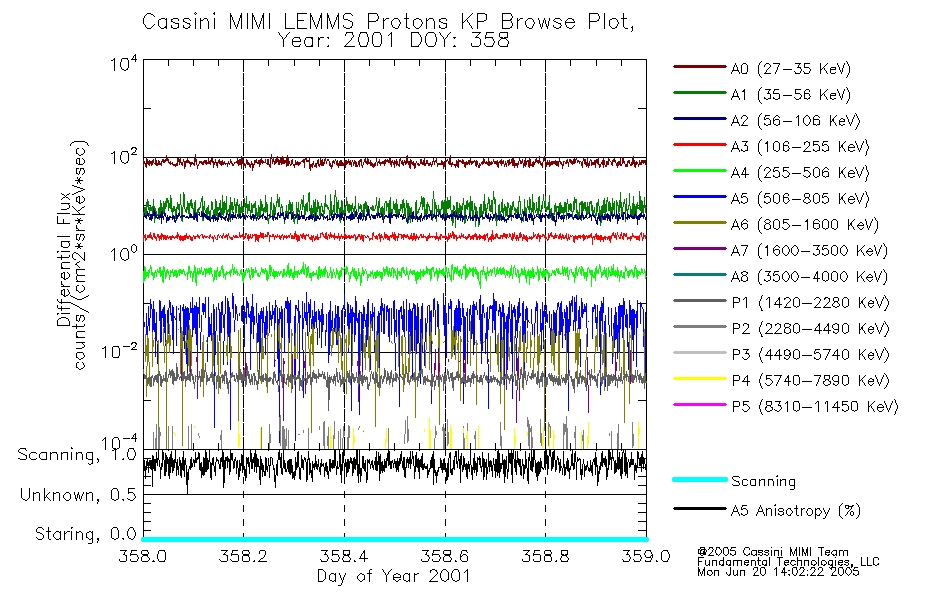Click the red A3 legend line swatch

click(x=700, y=145)
